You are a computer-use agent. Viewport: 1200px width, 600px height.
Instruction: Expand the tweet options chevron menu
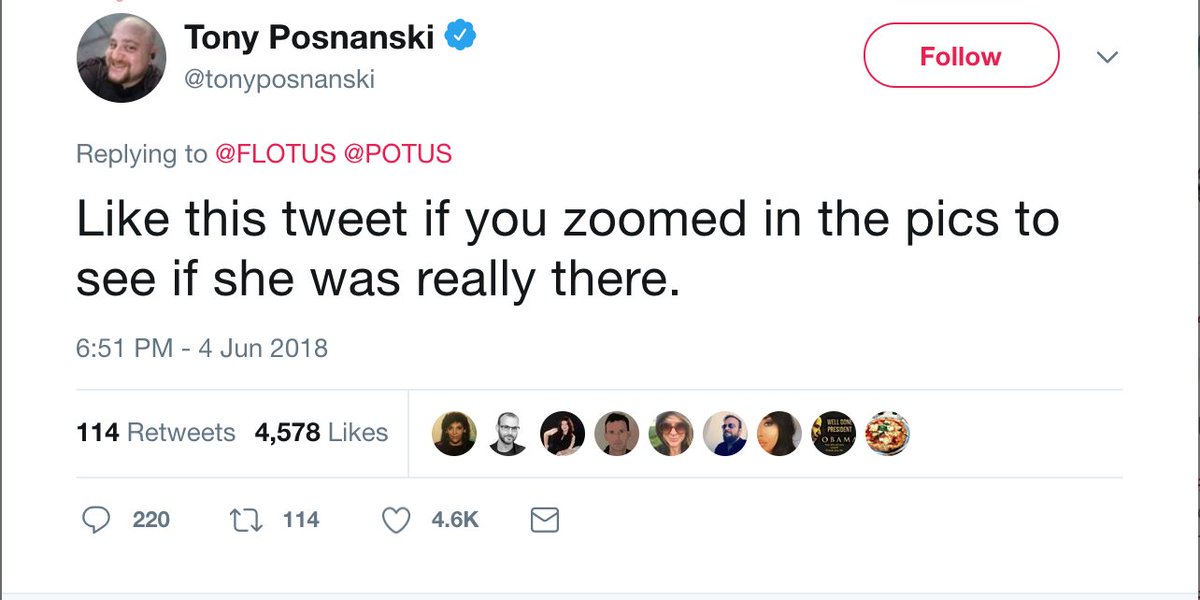point(1106,57)
